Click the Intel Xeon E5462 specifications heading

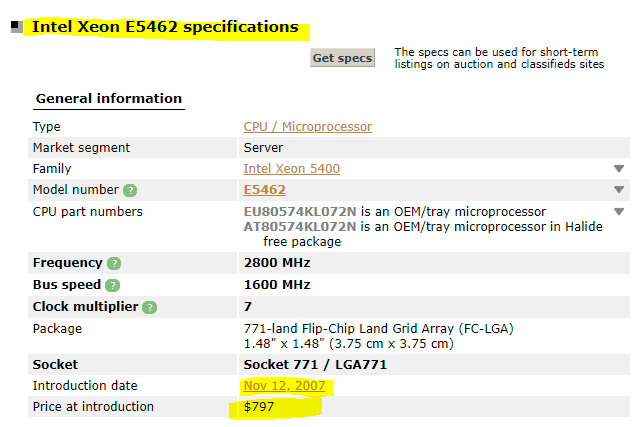pyautogui.click(x=165, y=27)
